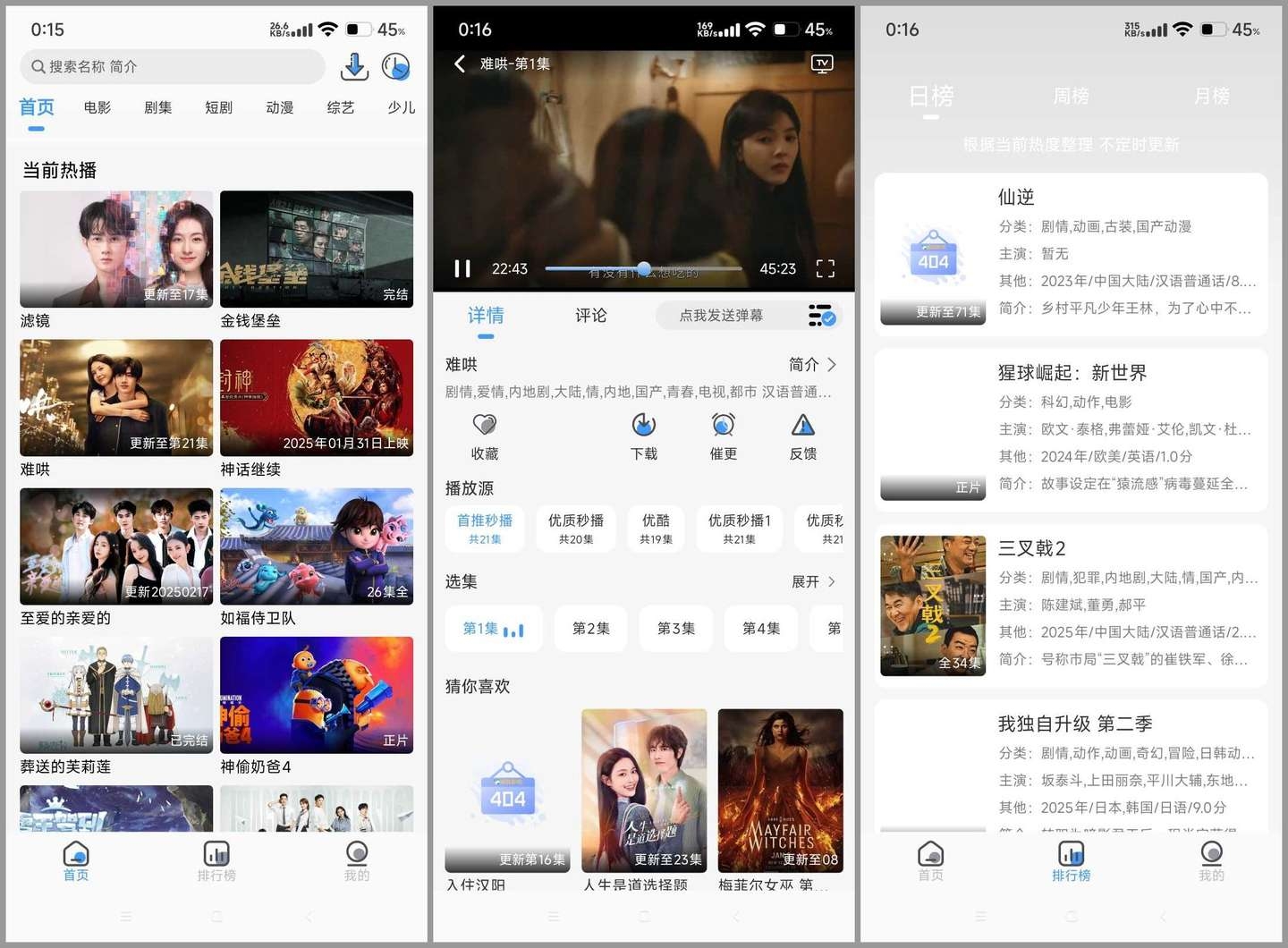Open the 三叉戟2 poster thumbnail
Viewport: 1288px width, 948px height.
click(933, 605)
